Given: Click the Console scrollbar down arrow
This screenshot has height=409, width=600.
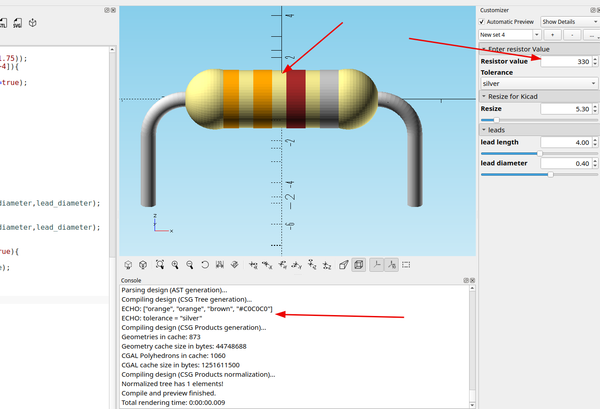Looking at the screenshot, I should click(473, 405).
